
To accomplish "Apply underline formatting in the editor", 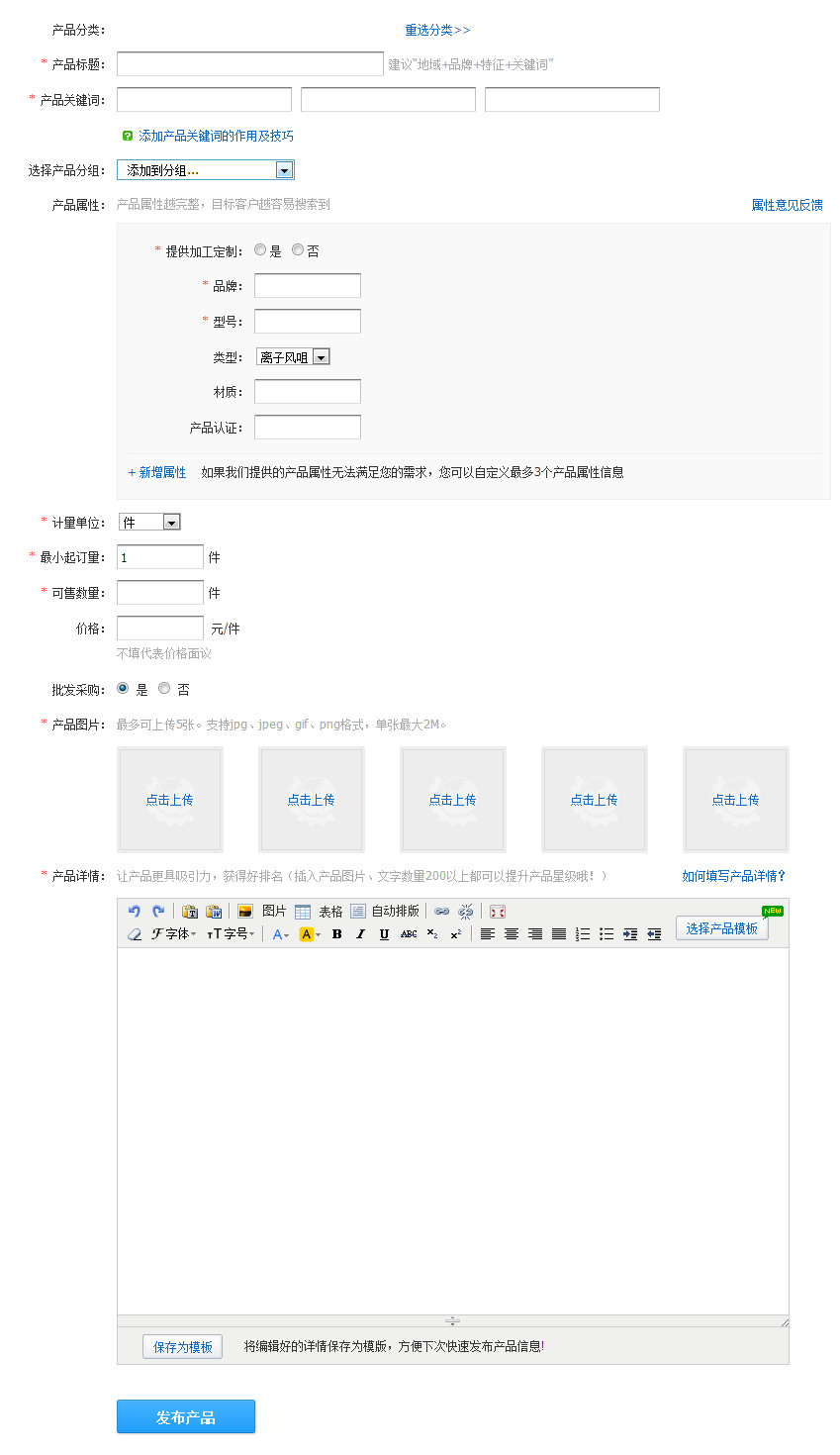I will point(384,934).
